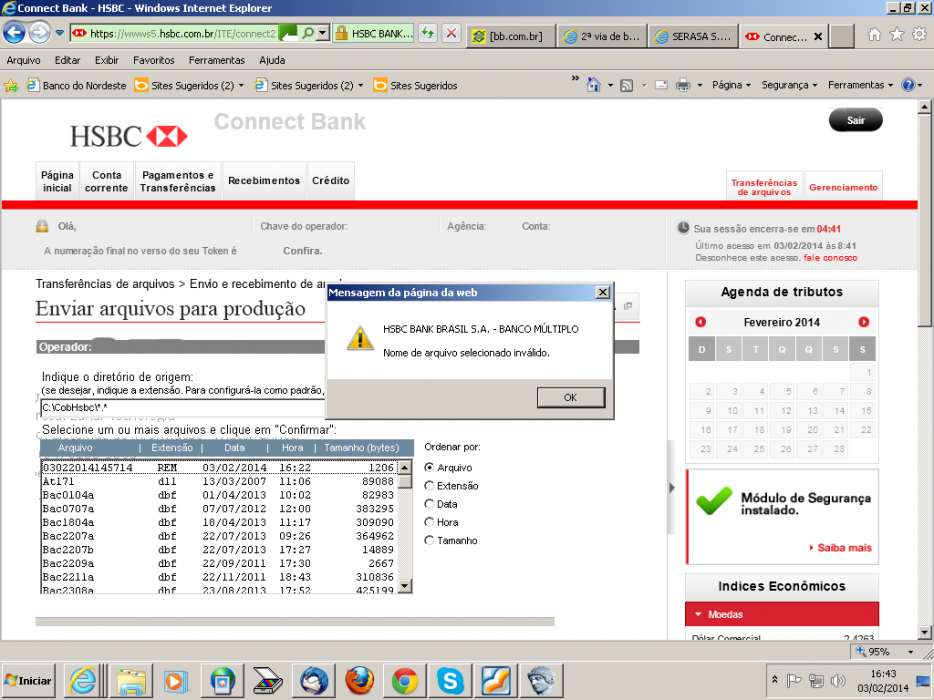Screen dimensions: 934x700
Task: Switch to the [bb.com.br] tab
Action: [x=511, y=36]
